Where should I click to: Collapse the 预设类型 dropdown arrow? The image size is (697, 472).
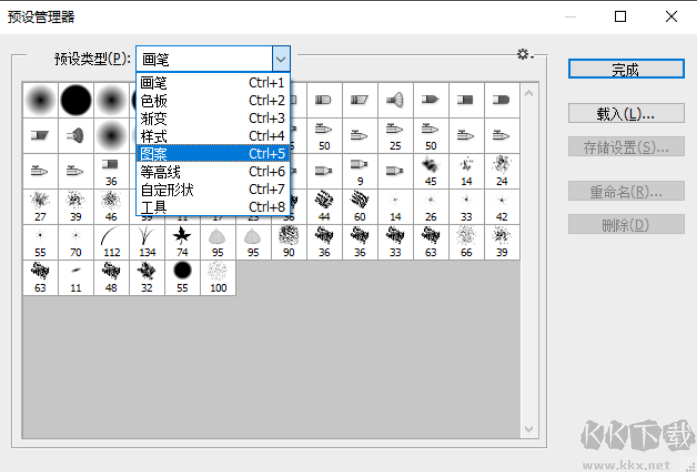(281, 59)
